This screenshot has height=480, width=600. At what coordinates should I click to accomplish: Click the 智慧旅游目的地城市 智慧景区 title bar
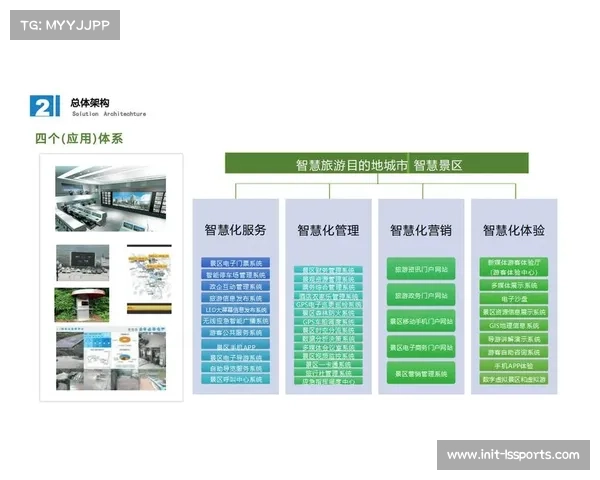pyautogui.click(x=377, y=163)
